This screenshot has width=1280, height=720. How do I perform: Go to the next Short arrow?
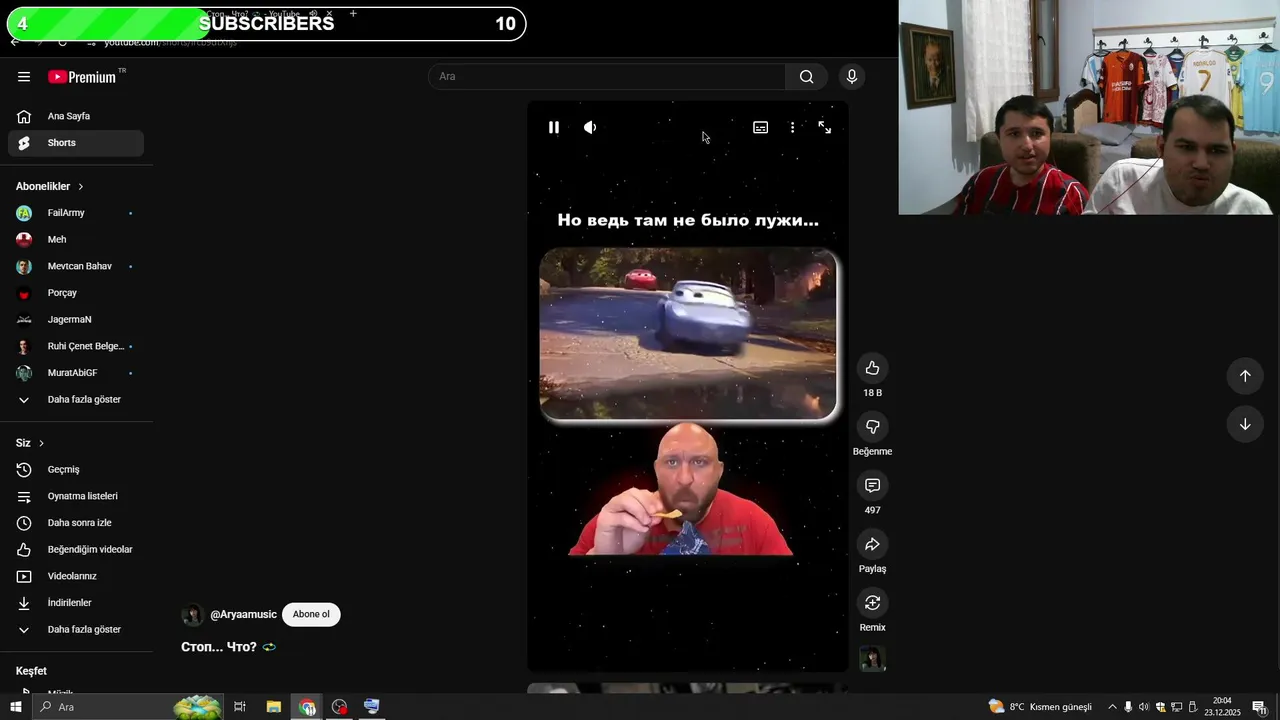[x=1245, y=424]
